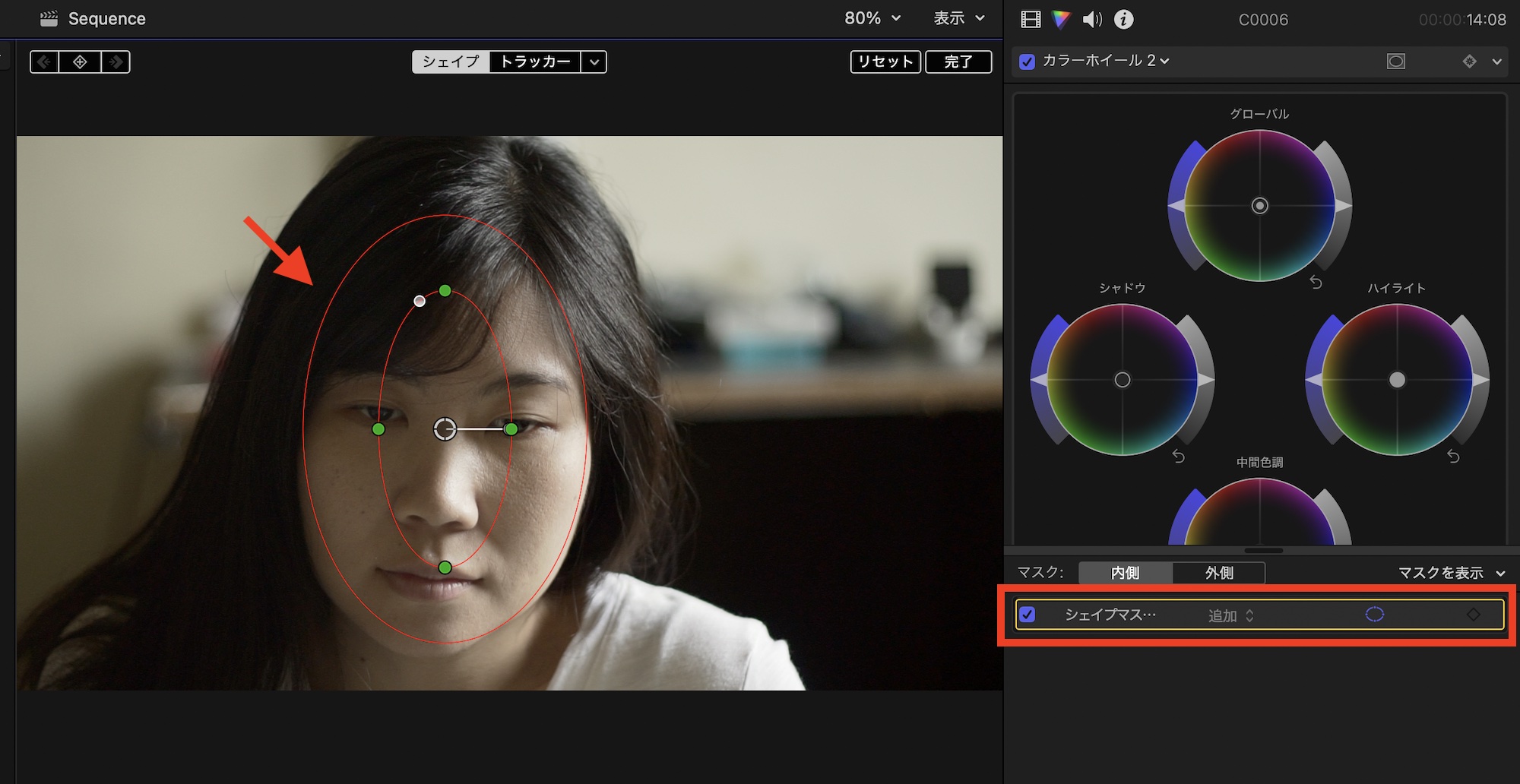Viewport: 1520px width, 784px height.
Task: Open the info inspector icon
Action: (x=1123, y=20)
